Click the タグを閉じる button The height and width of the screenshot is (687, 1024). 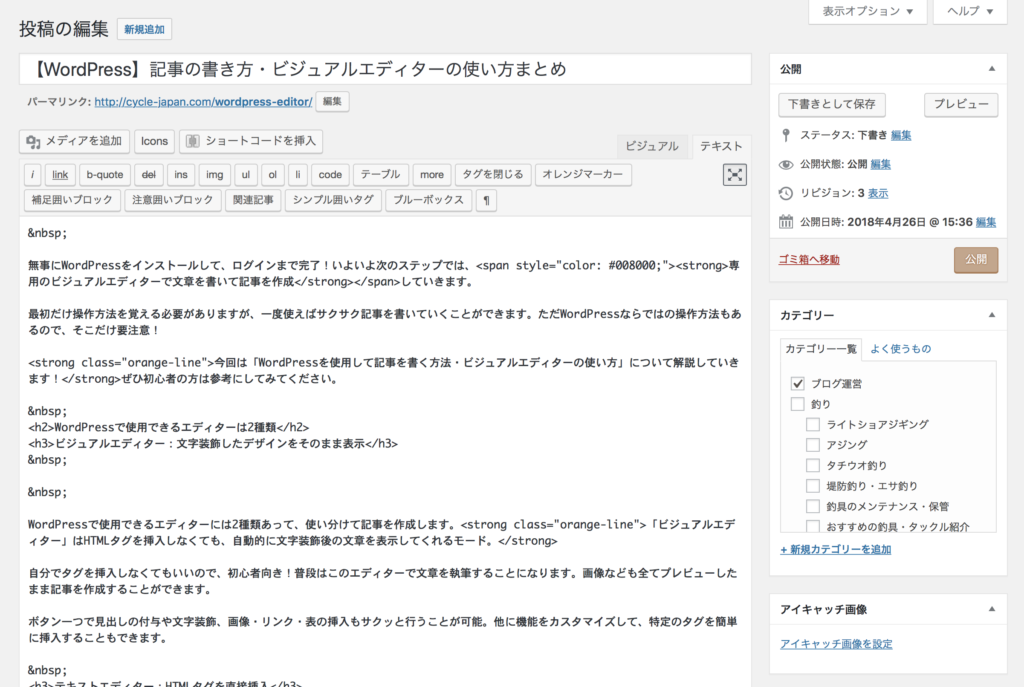click(x=493, y=175)
